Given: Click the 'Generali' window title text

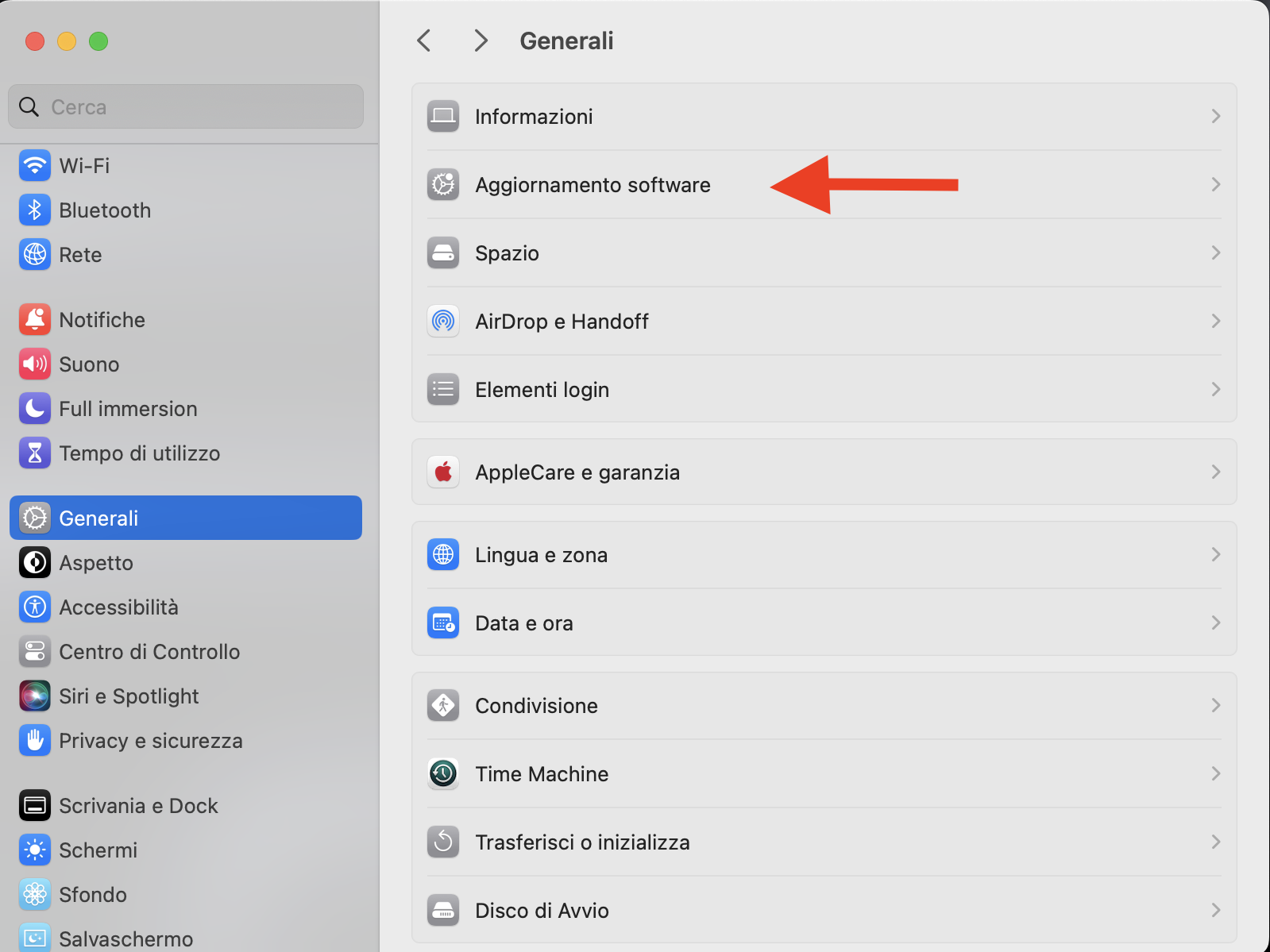Looking at the screenshot, I should [566, 40].
